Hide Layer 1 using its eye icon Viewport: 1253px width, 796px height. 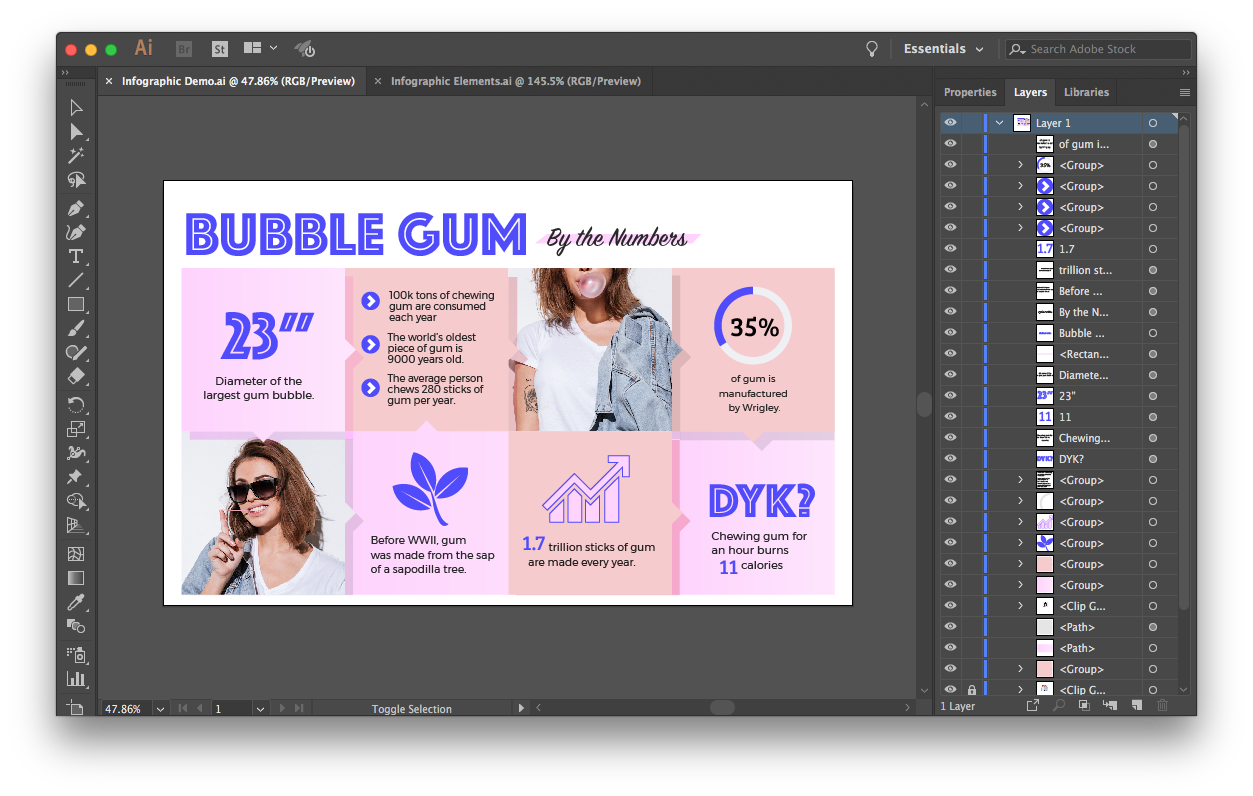[950, 123]
